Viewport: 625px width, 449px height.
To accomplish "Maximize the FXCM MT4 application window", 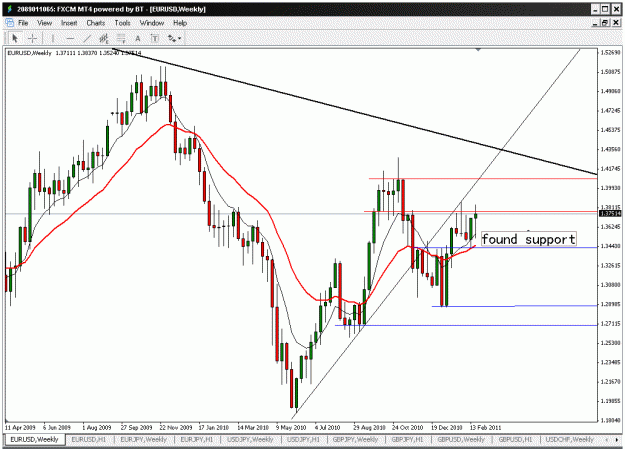I will (605, 9).
